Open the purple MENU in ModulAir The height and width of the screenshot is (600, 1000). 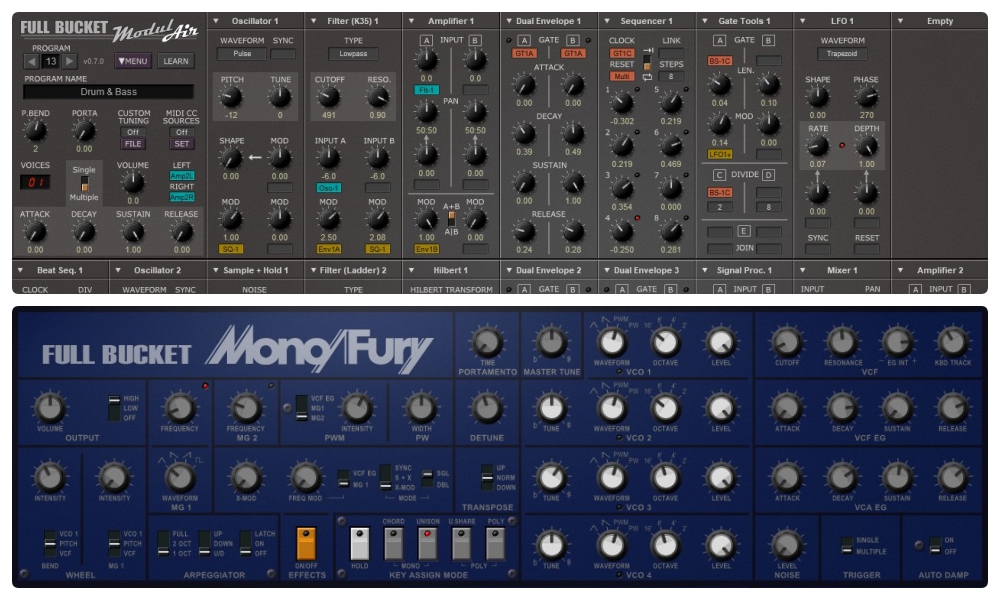133,61
